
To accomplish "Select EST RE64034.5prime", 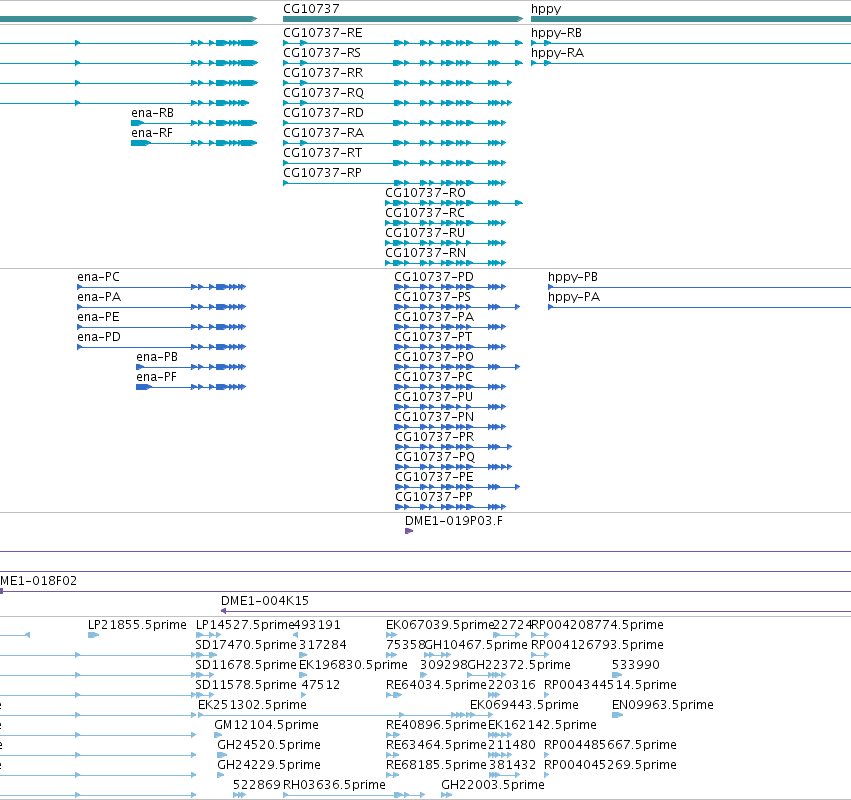I will tap(436, 685).
